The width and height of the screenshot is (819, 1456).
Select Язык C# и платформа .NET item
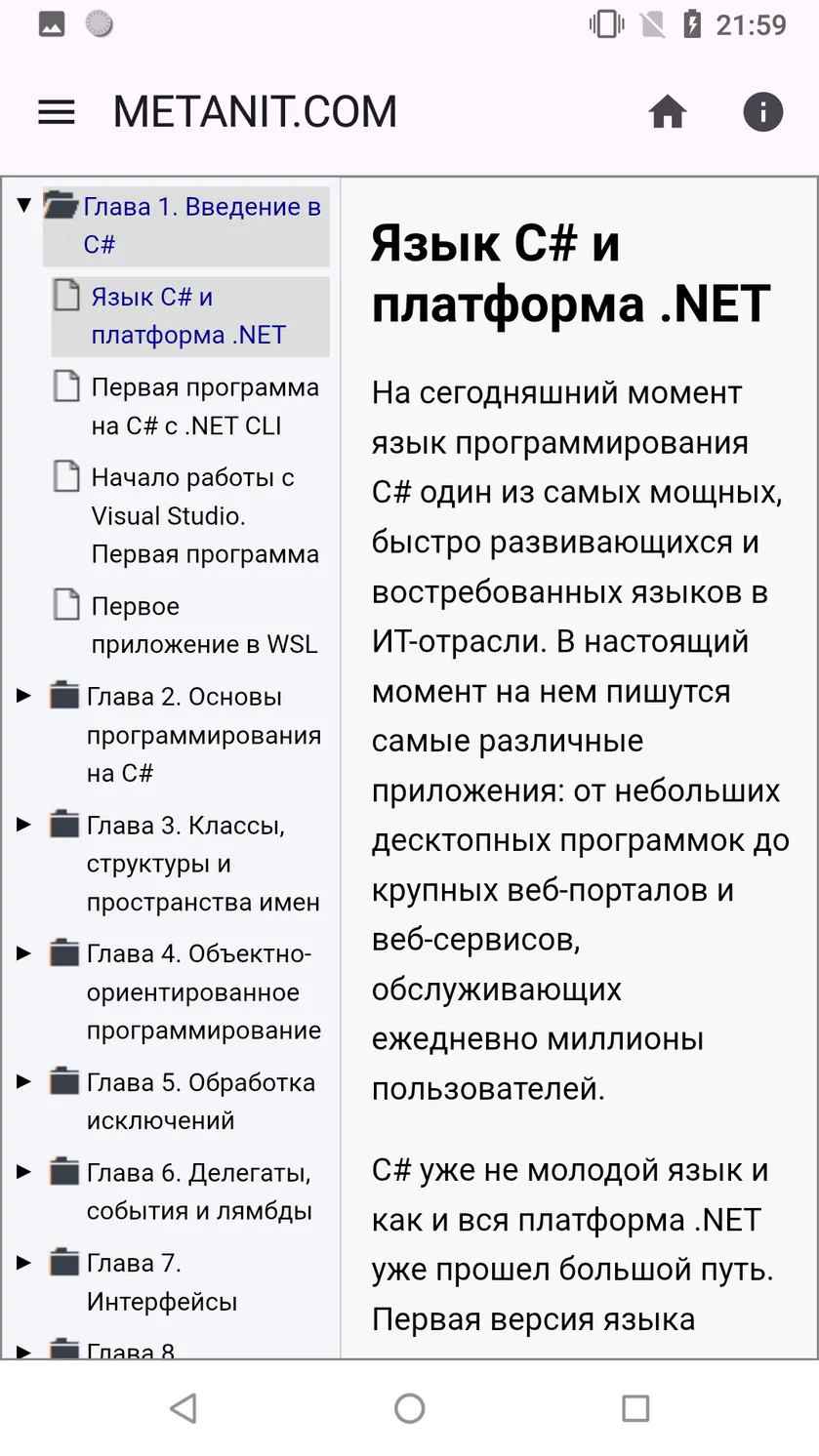pos(188,315)
